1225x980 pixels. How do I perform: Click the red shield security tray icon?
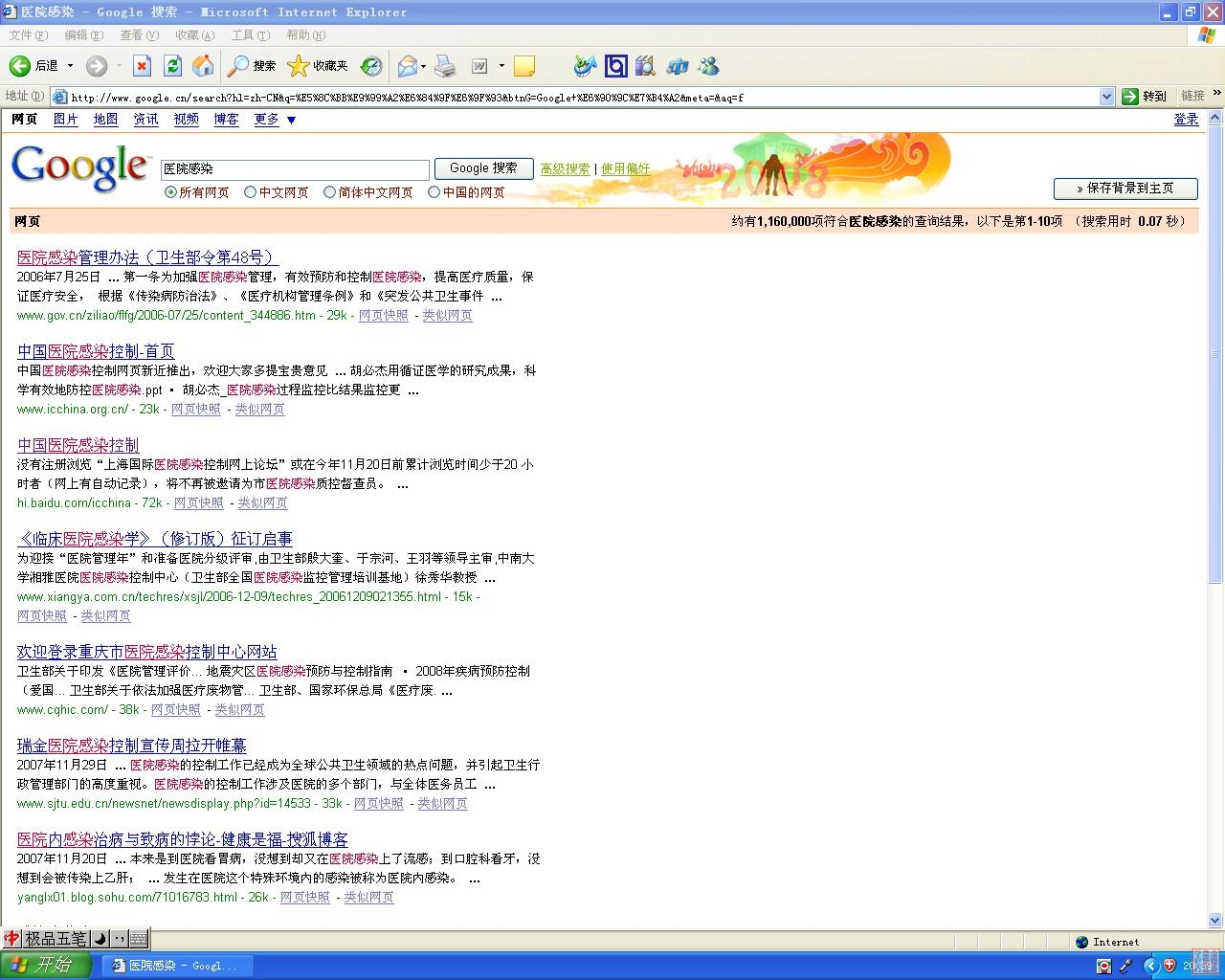[1169, 966]
